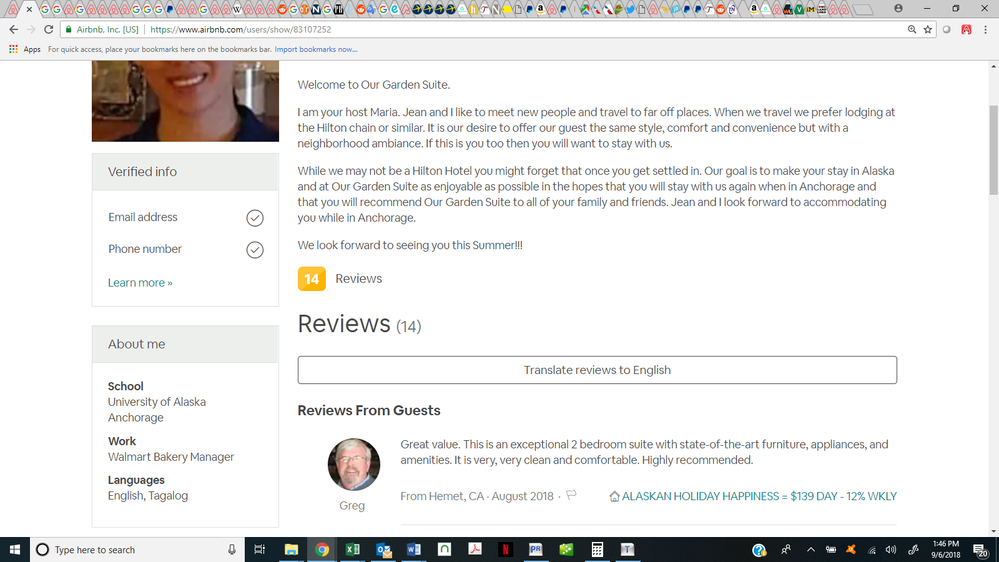
Task: Expand the system tray hidden icons chevron
Action: (810, 549)
